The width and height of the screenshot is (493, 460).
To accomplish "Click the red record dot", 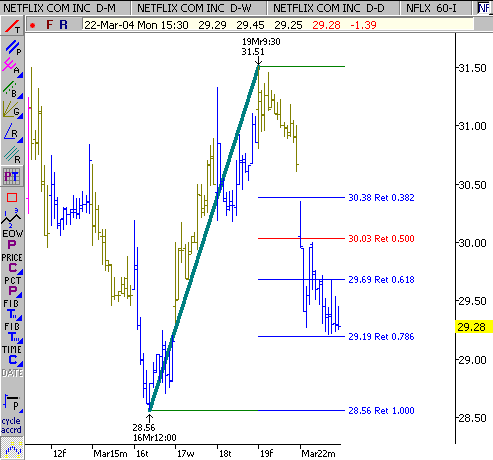I will (33, 25).
